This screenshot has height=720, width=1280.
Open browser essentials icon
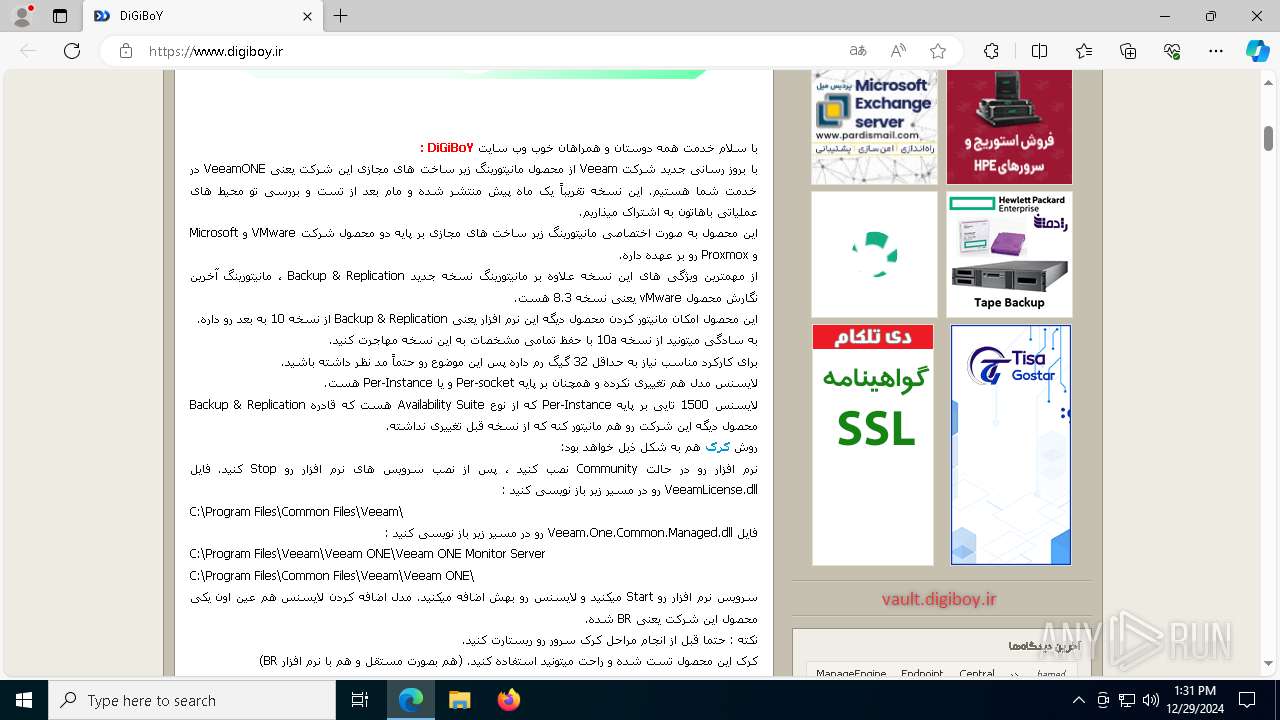1172,51
